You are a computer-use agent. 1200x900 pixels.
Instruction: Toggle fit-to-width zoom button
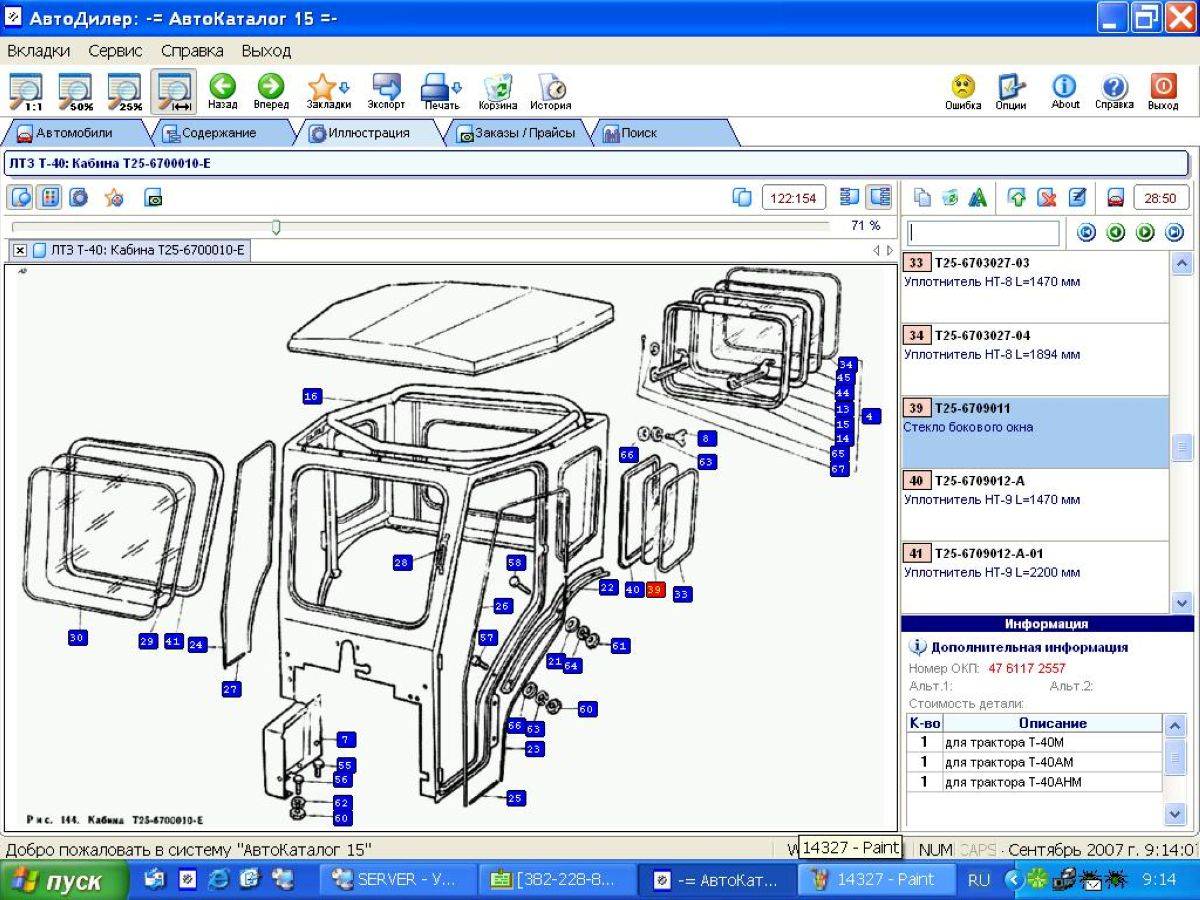pyautogui.click(x=174, y=91)
